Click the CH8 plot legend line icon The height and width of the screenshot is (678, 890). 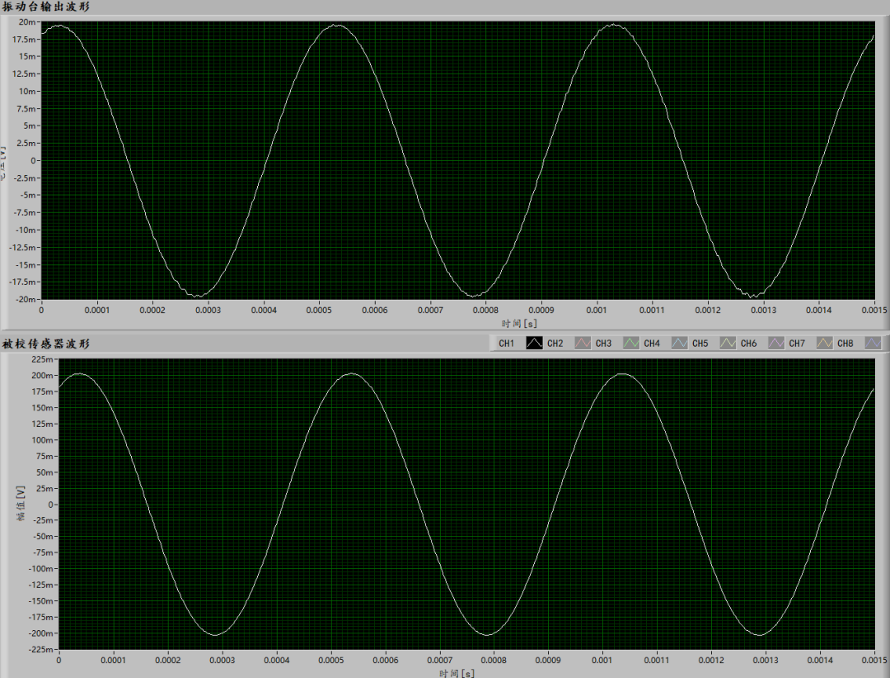tap(872, 344)
